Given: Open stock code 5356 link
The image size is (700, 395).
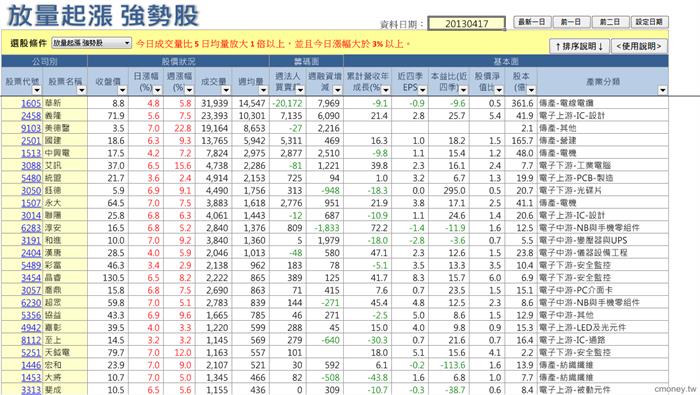Looking at the screenshot, I should pos(31,315).
